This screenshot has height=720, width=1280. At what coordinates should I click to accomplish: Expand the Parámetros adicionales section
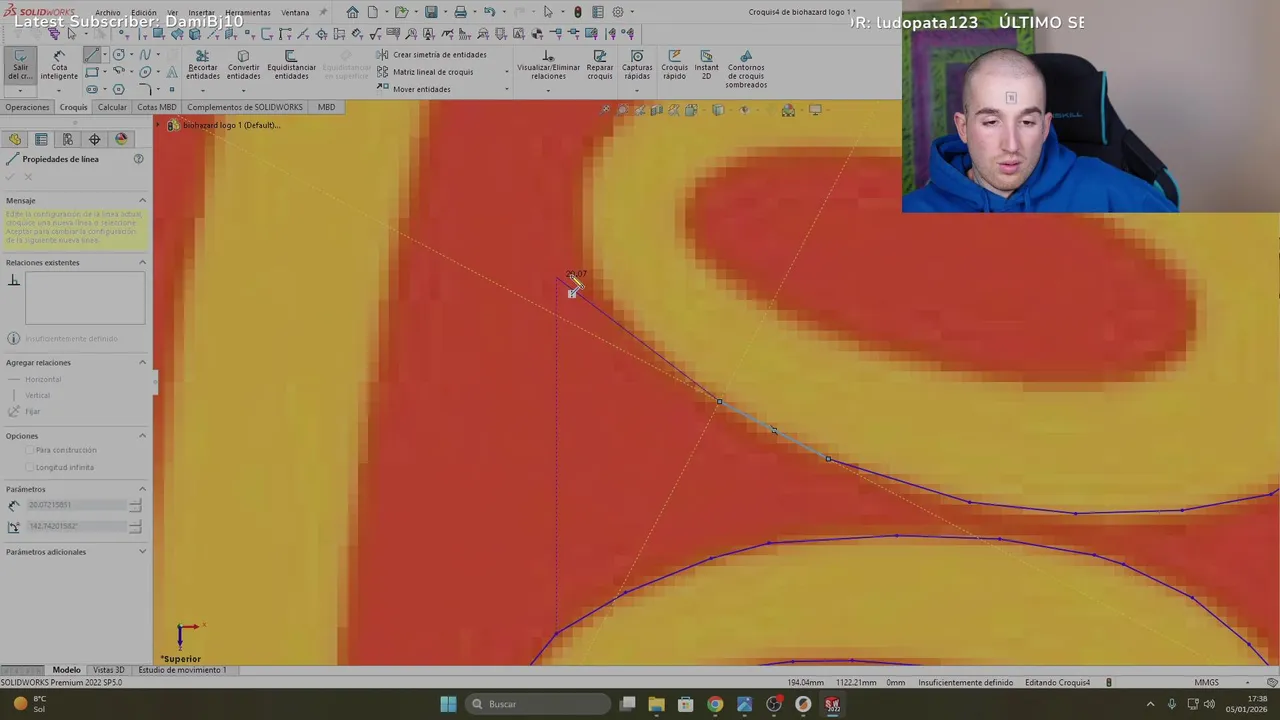142,551
